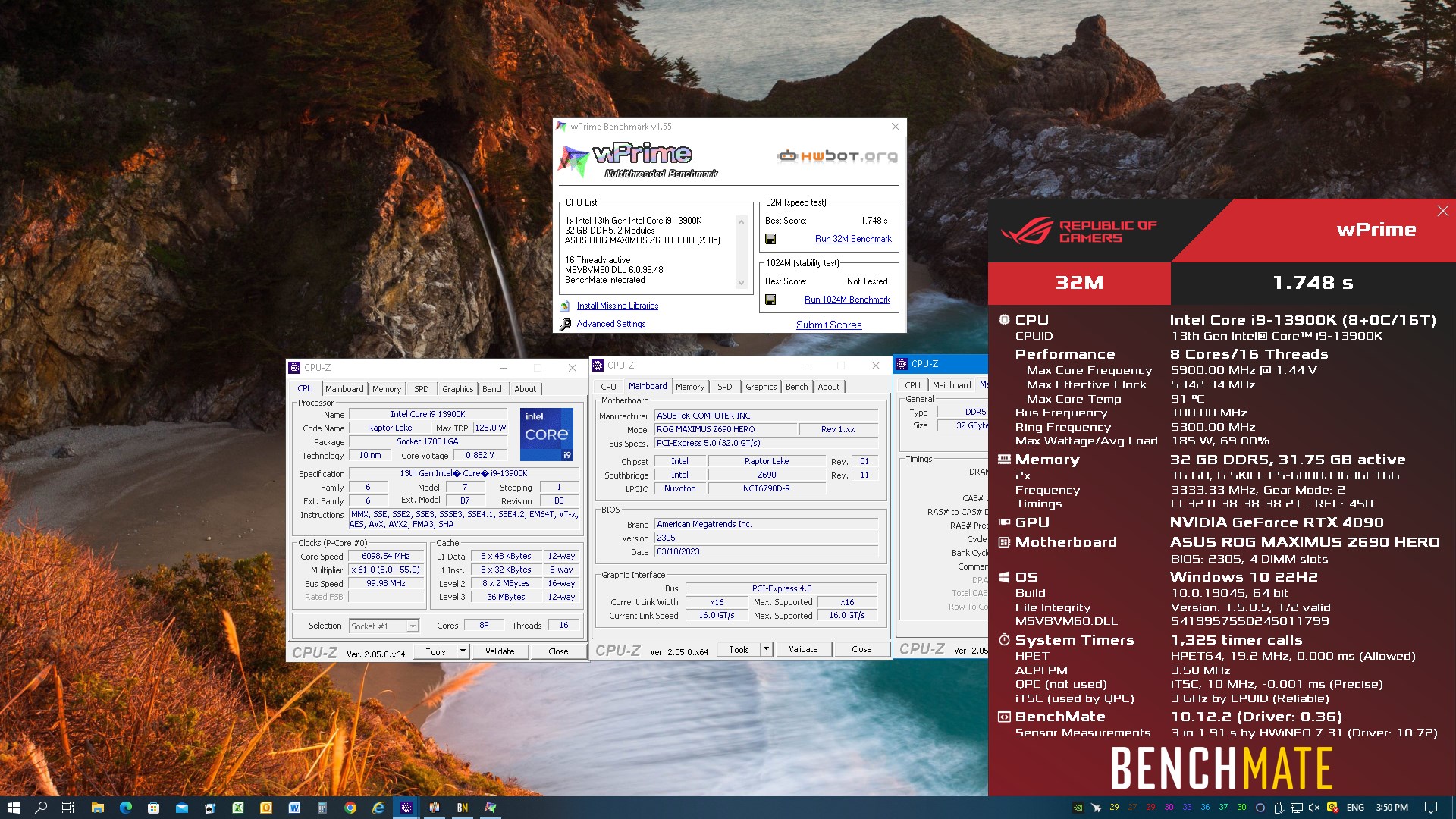
Task: Click the Submit Scores link
Action: (x=829, y=325)
